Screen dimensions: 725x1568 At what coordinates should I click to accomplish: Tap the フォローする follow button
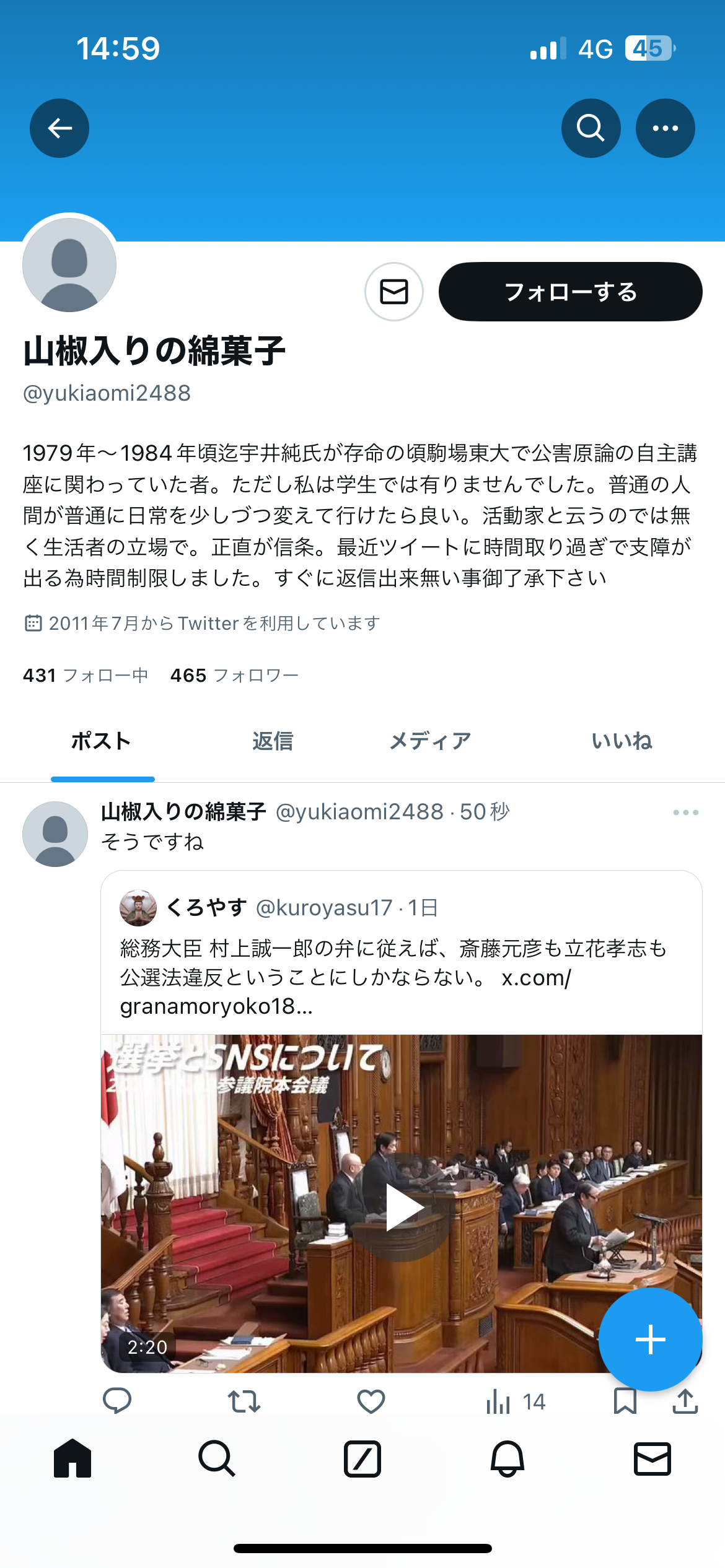tap(570, 292)
